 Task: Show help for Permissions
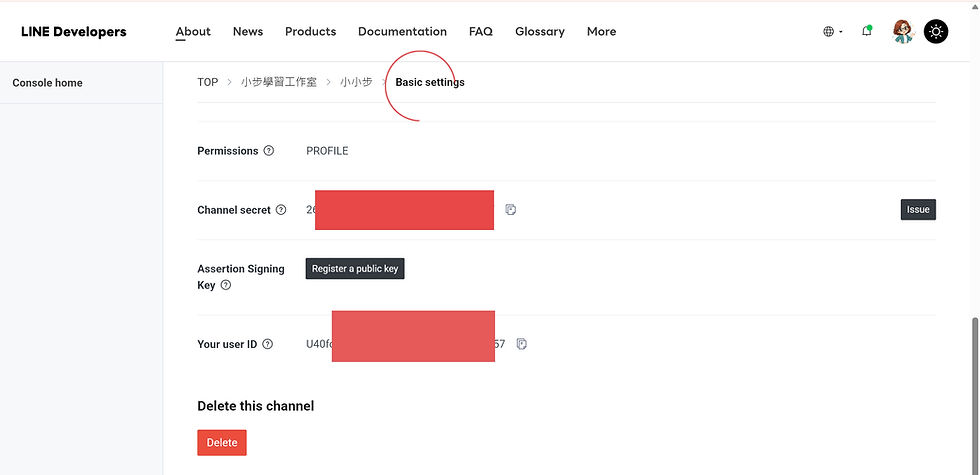(x=269, y=151)
